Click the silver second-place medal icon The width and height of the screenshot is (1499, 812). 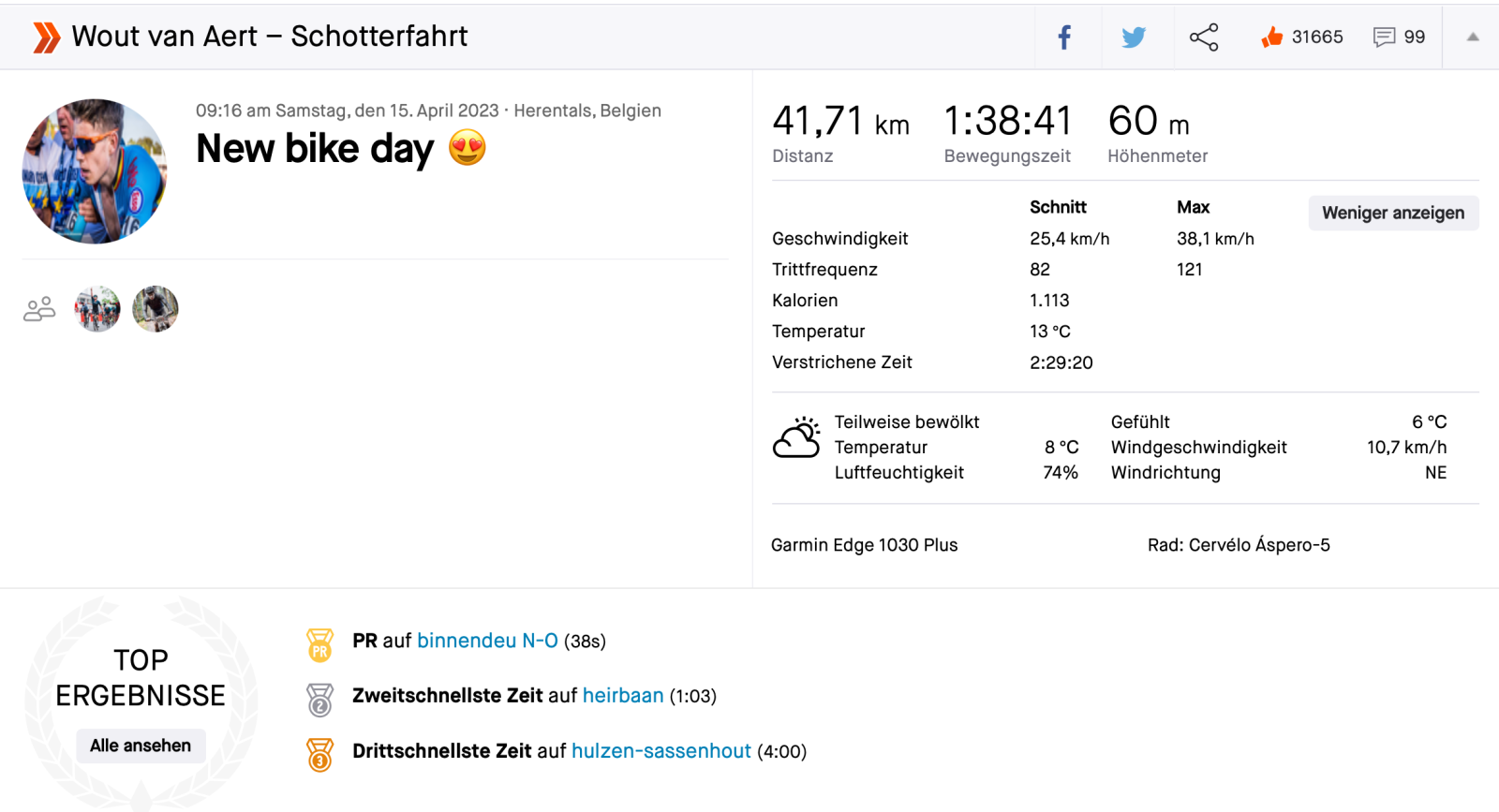click(319, 700)
